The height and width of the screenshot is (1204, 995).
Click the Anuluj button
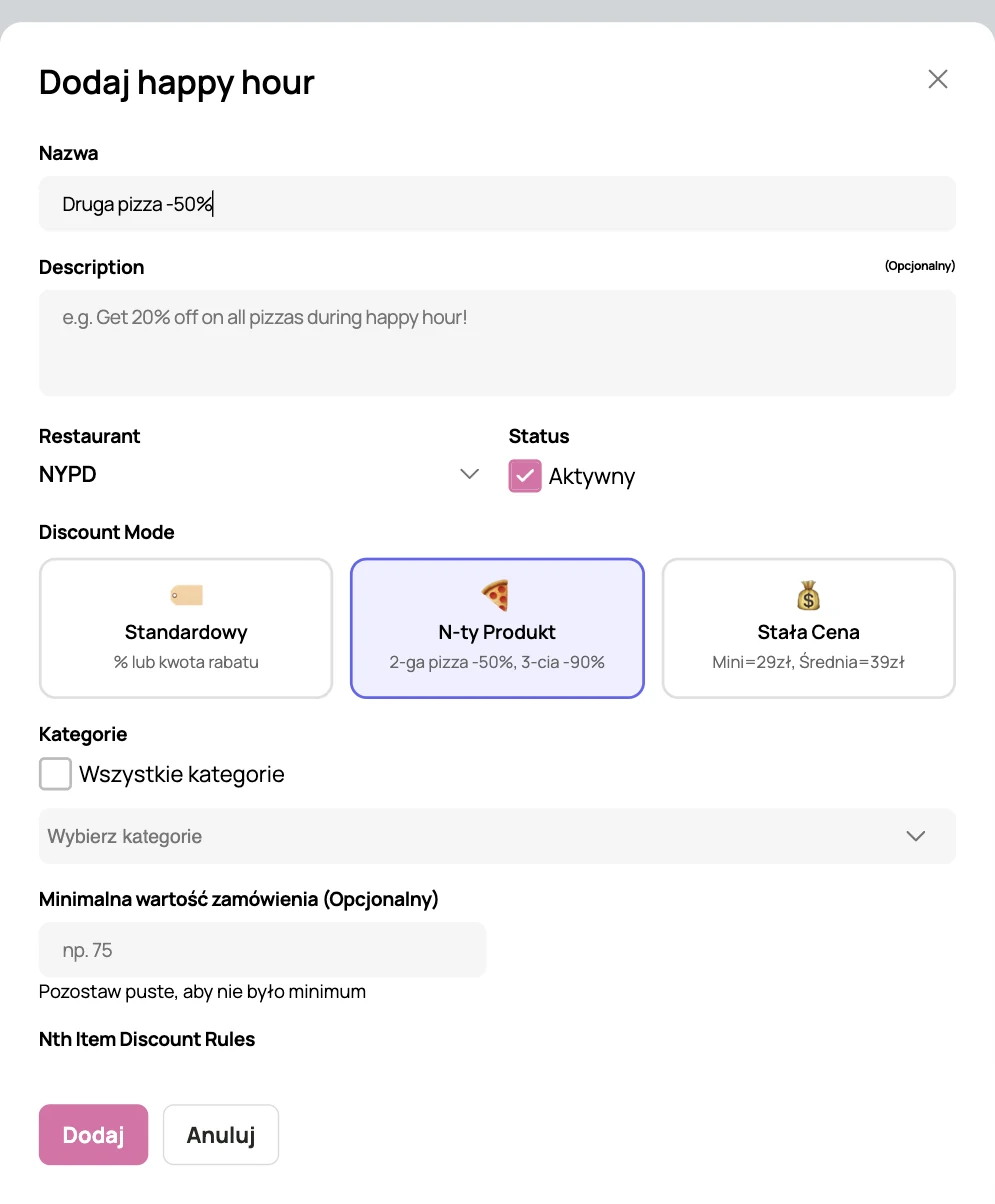(221, 1135)
